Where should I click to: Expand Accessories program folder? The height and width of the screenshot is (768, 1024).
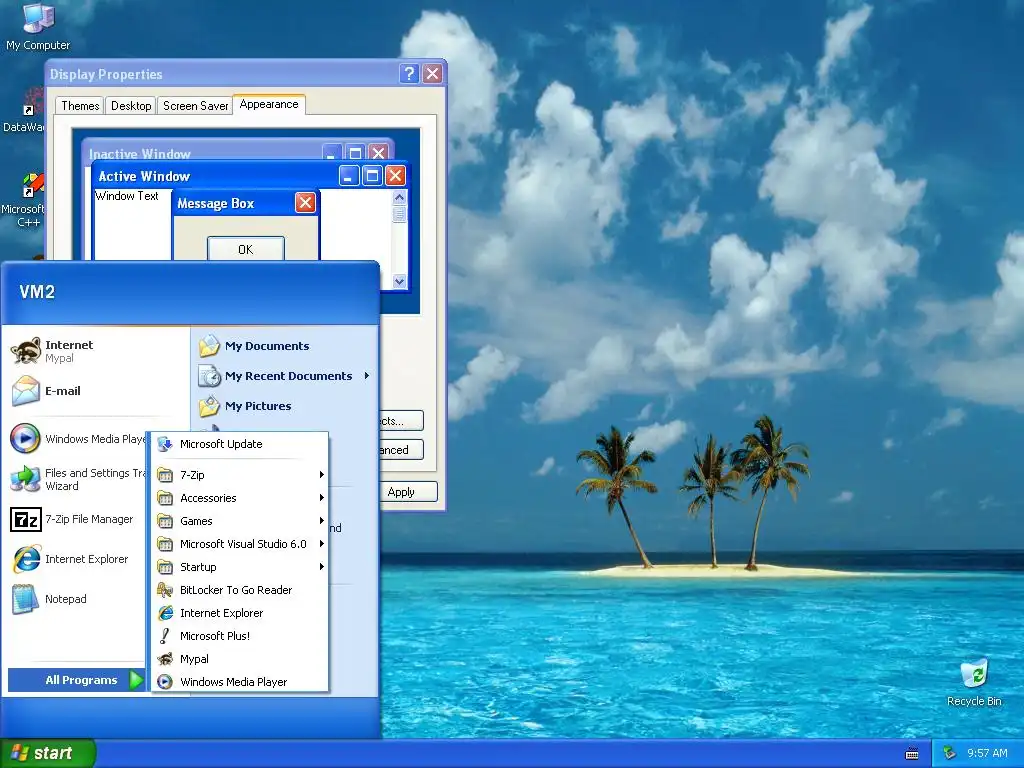click(x=240, y=498)
